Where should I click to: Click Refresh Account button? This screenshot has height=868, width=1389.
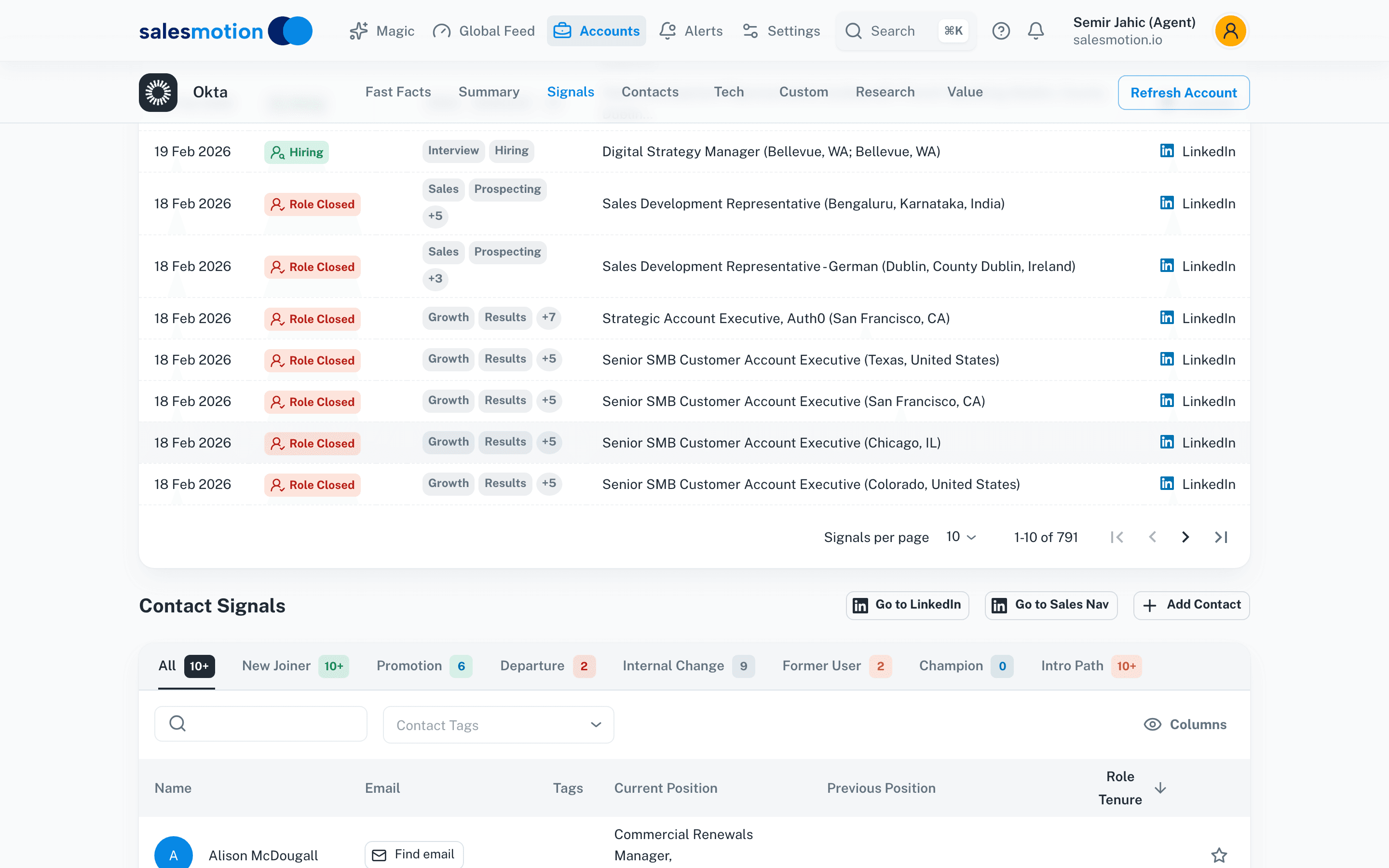tap(1184, 93)
